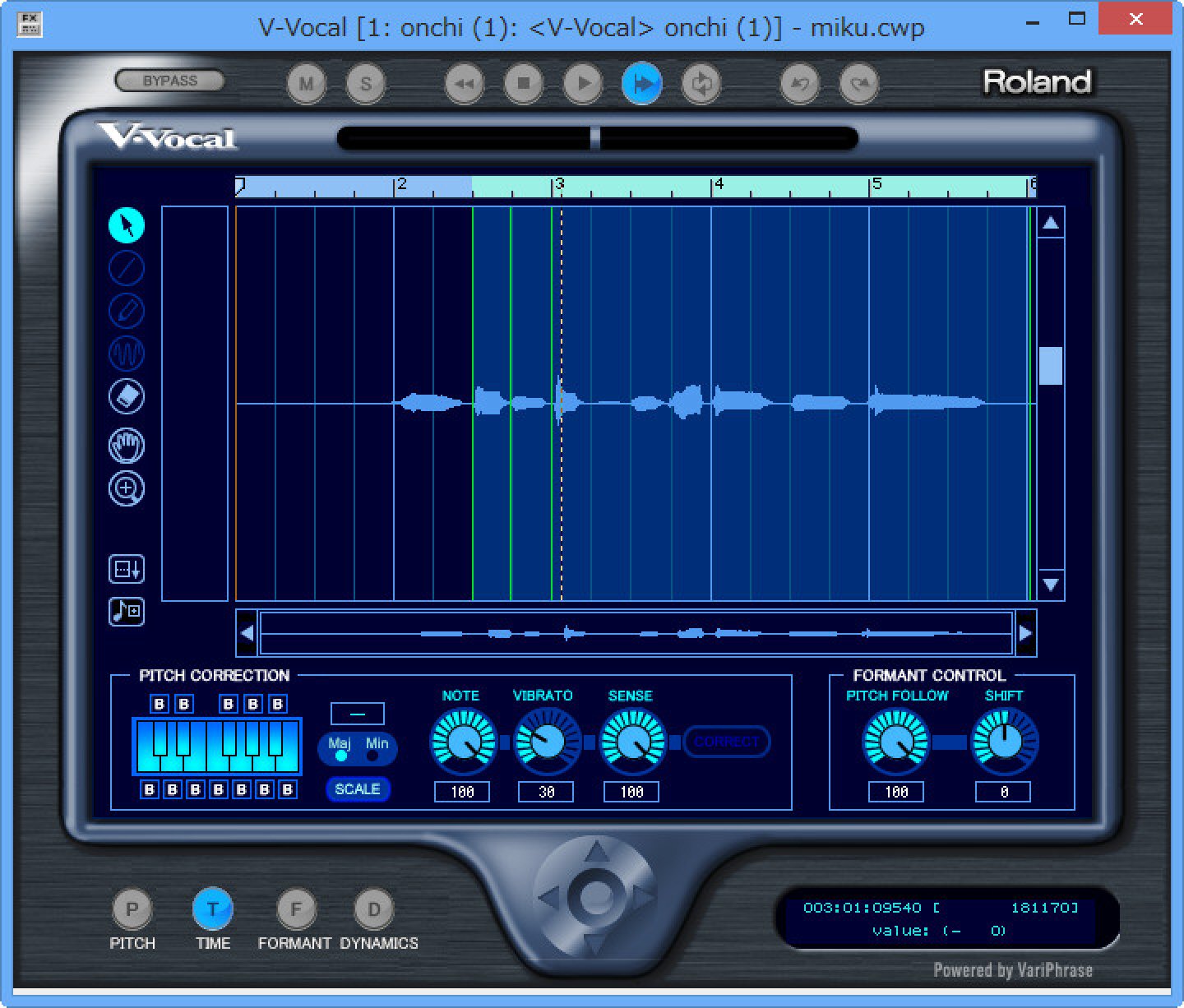Click the formant SHIFT knob

click(1004, 742)
